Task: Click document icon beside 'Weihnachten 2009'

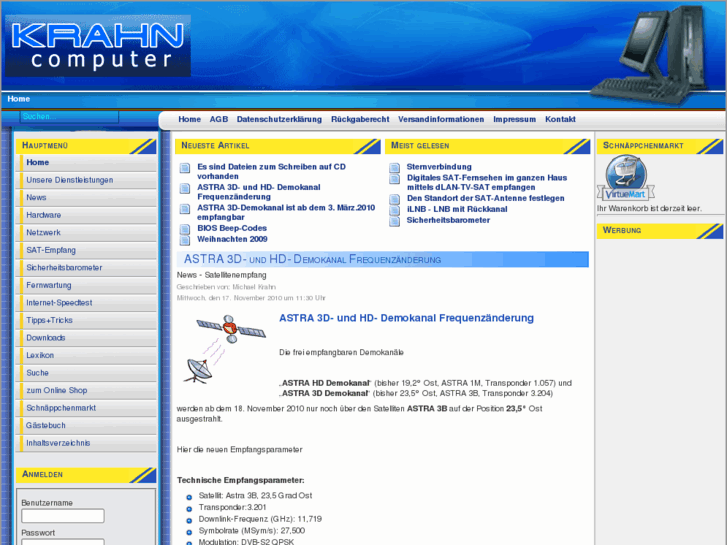Action: 185,240
